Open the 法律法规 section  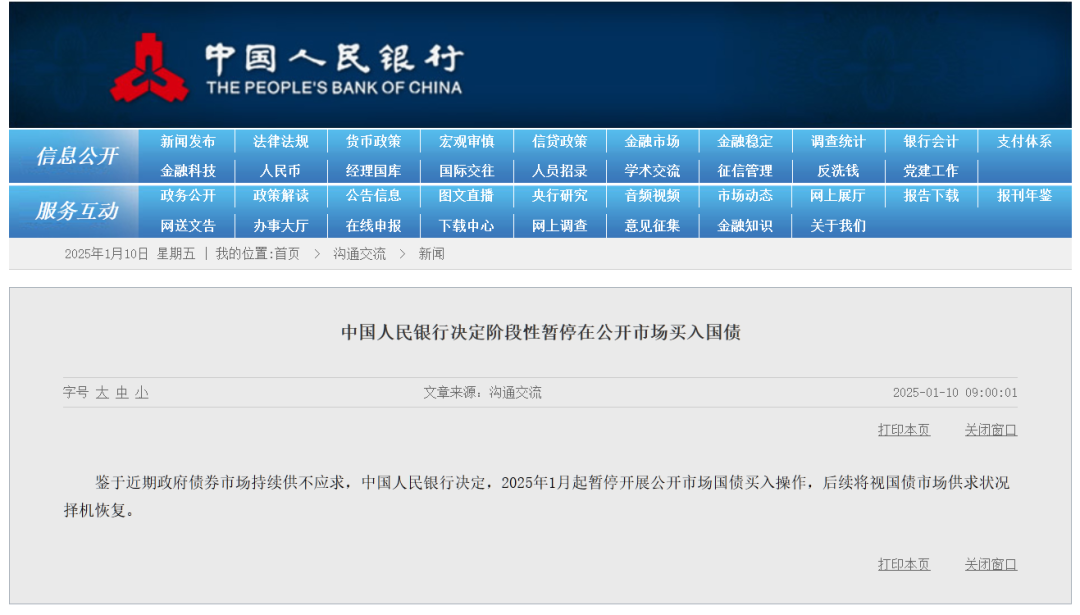280,141
